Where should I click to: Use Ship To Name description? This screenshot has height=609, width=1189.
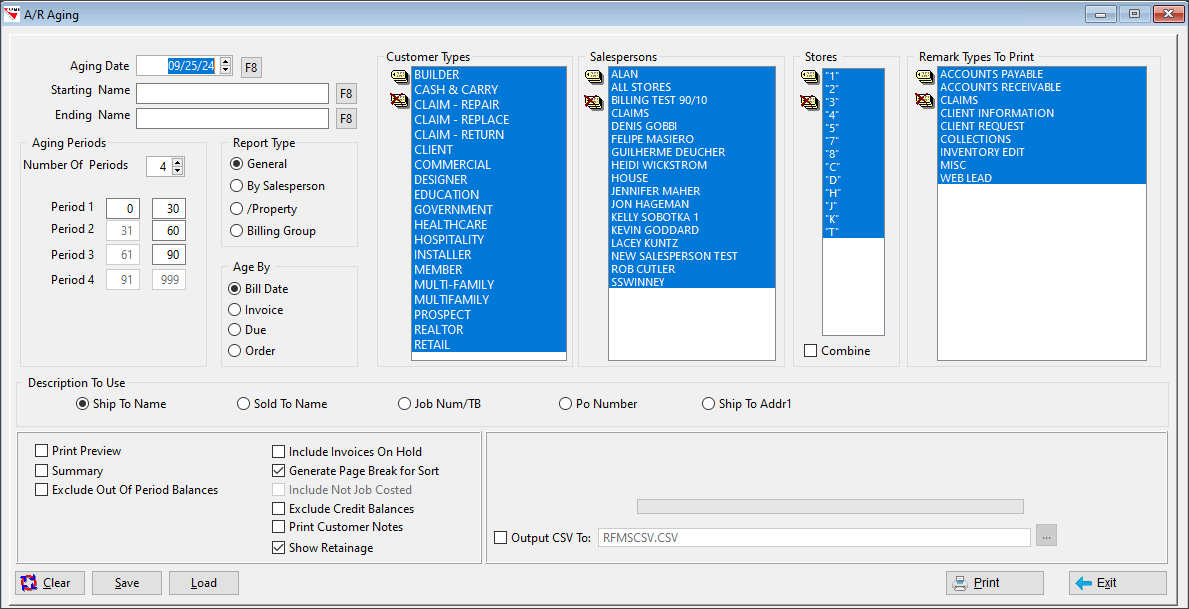tap(83, 403)
